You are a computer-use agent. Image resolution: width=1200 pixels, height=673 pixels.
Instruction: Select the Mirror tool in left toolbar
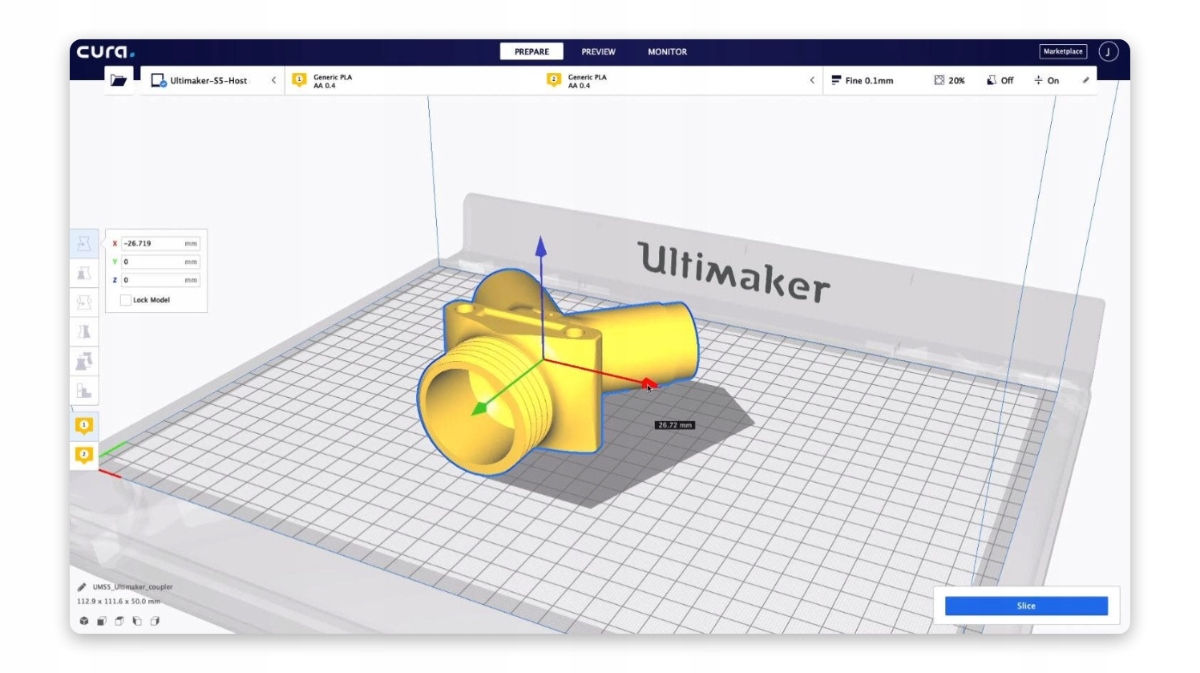pos(84,332)
